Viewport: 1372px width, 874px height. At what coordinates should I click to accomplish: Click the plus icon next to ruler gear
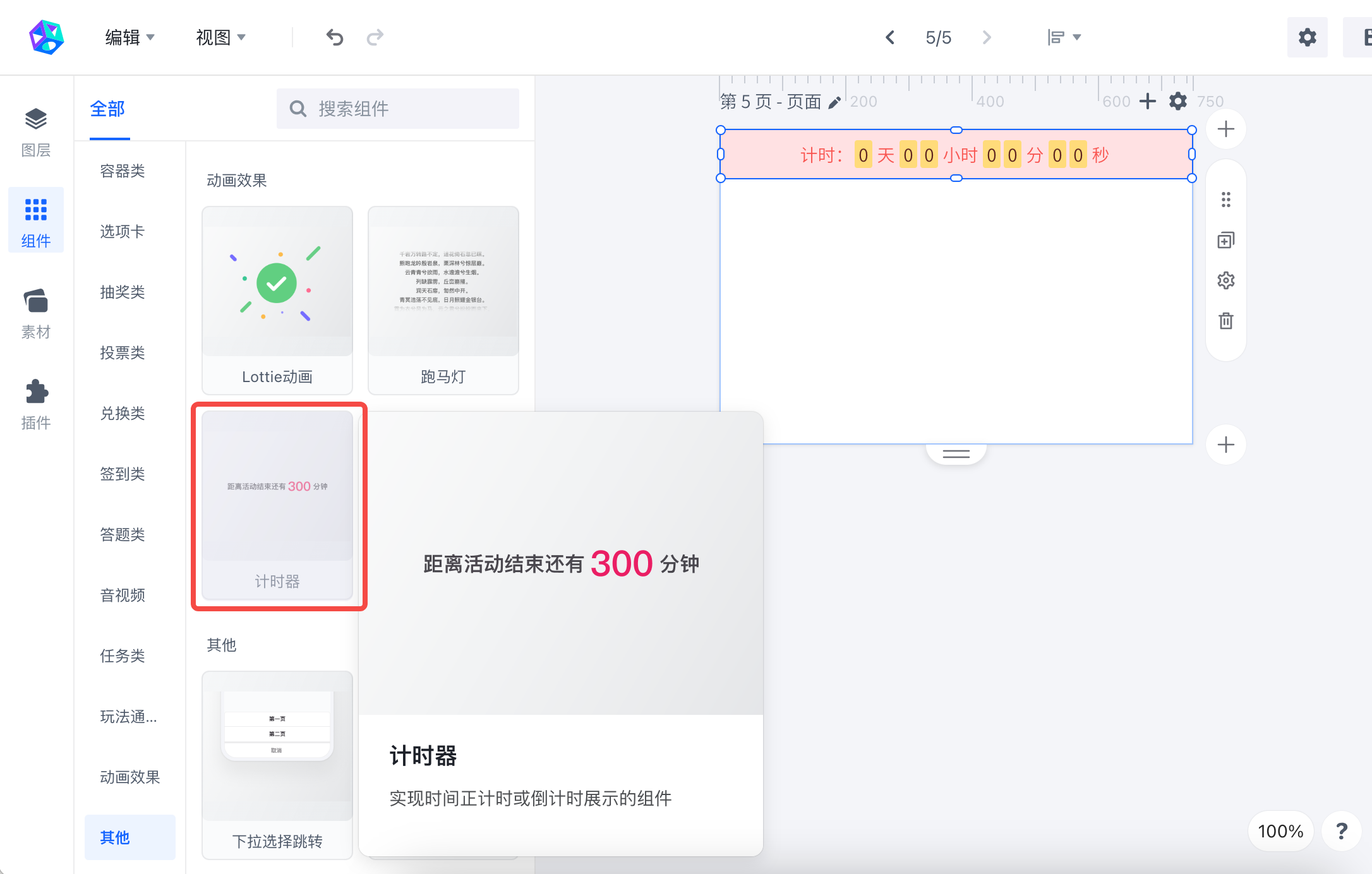(x=1148, y=101)
